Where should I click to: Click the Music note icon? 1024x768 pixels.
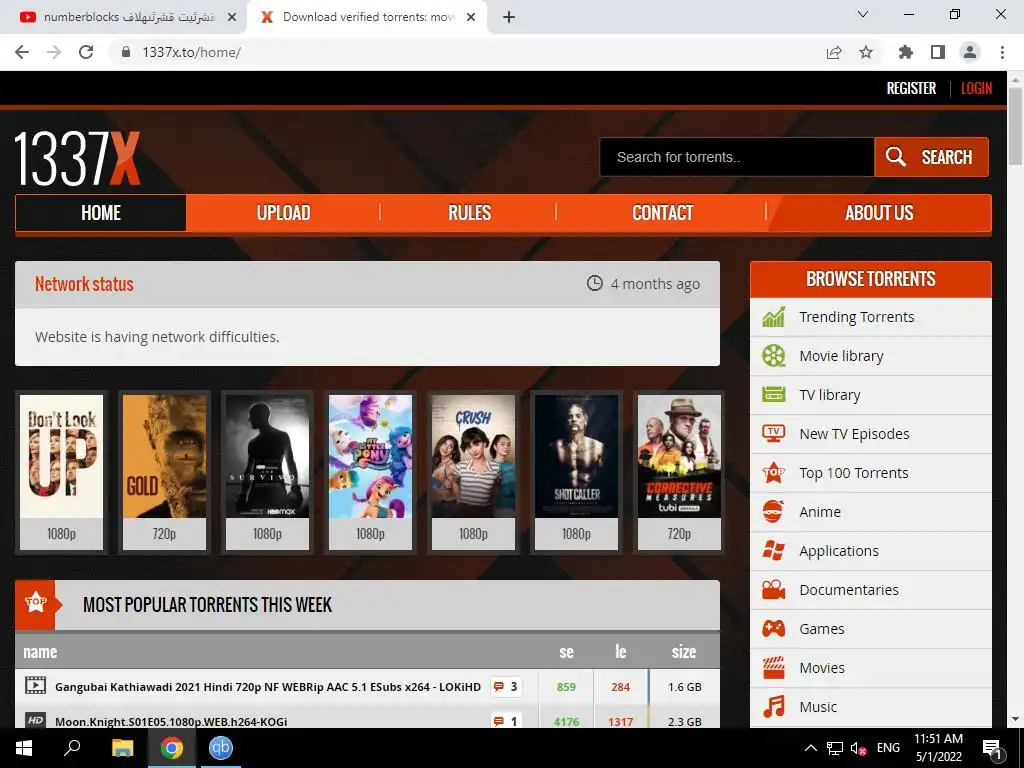pyautogui.click(x=773, y=707)
